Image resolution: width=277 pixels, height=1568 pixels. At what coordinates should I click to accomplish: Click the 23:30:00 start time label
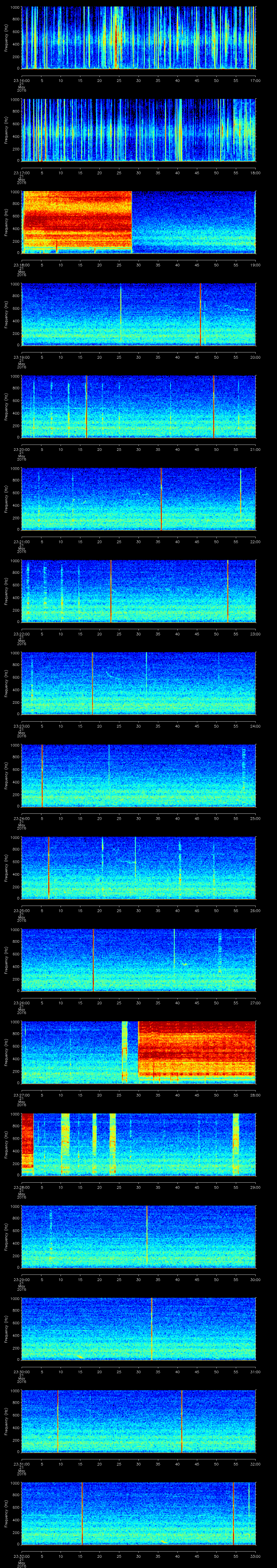pyautogui.click(x=21, y=1372)
